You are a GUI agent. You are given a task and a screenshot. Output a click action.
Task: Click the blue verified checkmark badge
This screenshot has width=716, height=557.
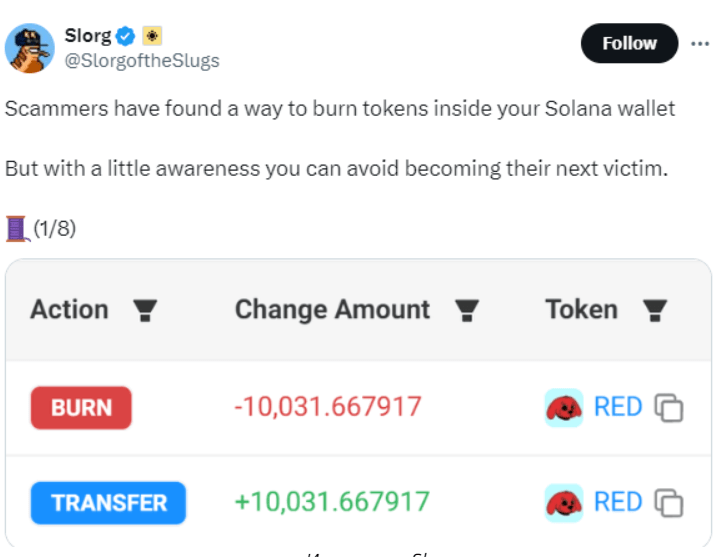coord(125,36)
